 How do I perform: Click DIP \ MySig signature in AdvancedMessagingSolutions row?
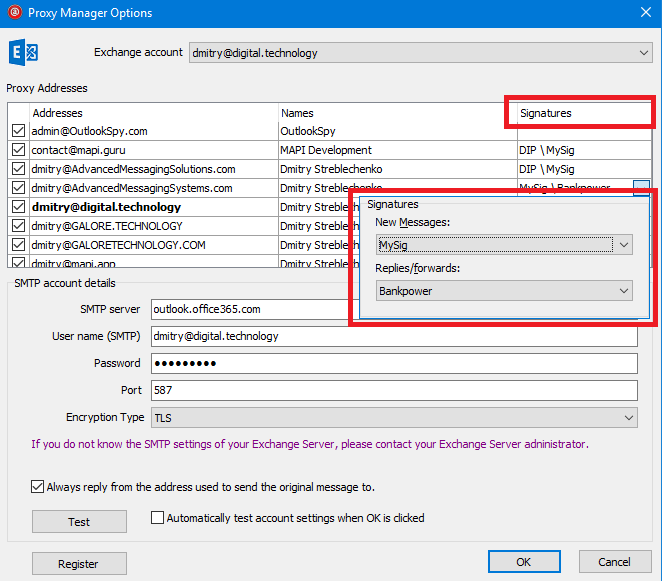coord(547,169)
